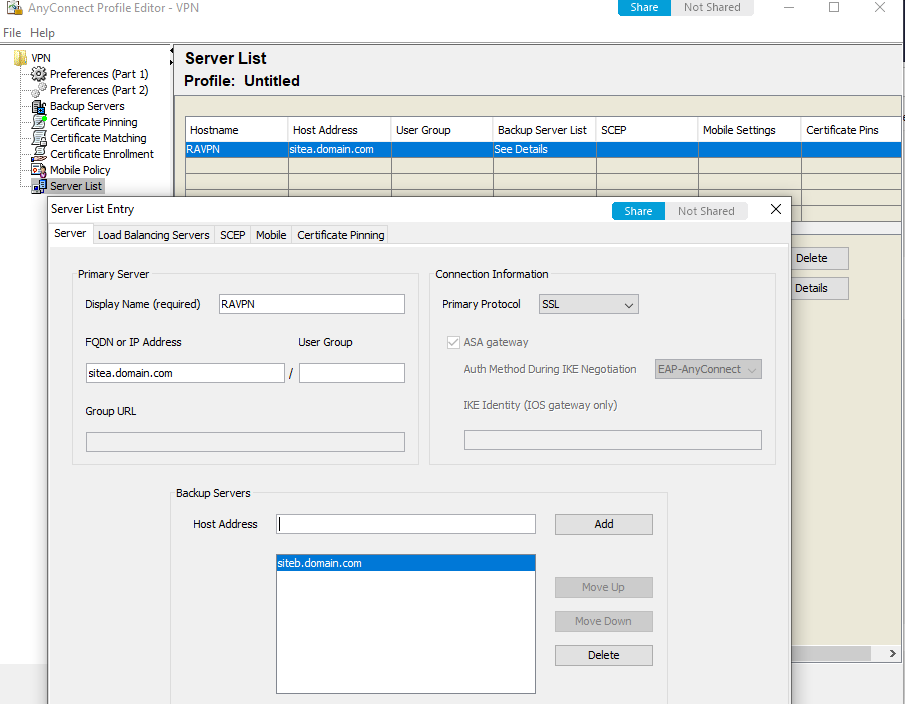Click sitea.domain.com in Host Address column
905x704 pixels.
point(339,149)
